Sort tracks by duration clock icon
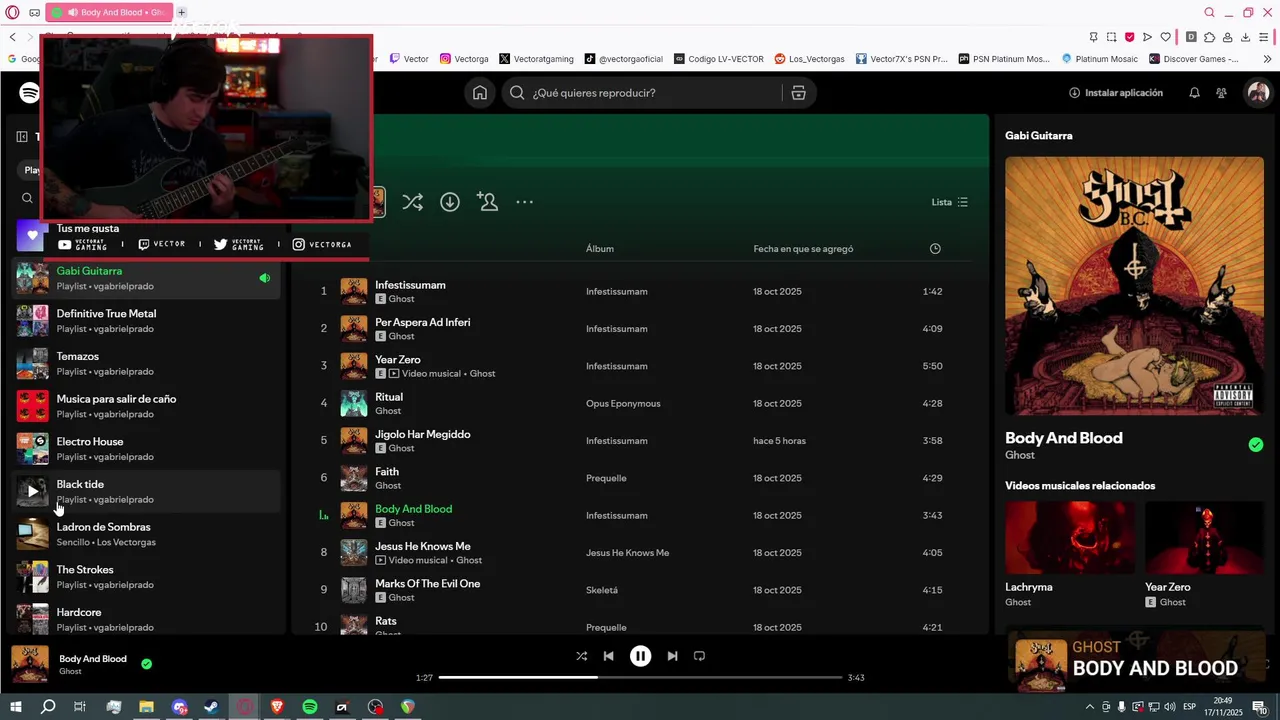Screen dimensions: 1280x720 pos(935,249)
